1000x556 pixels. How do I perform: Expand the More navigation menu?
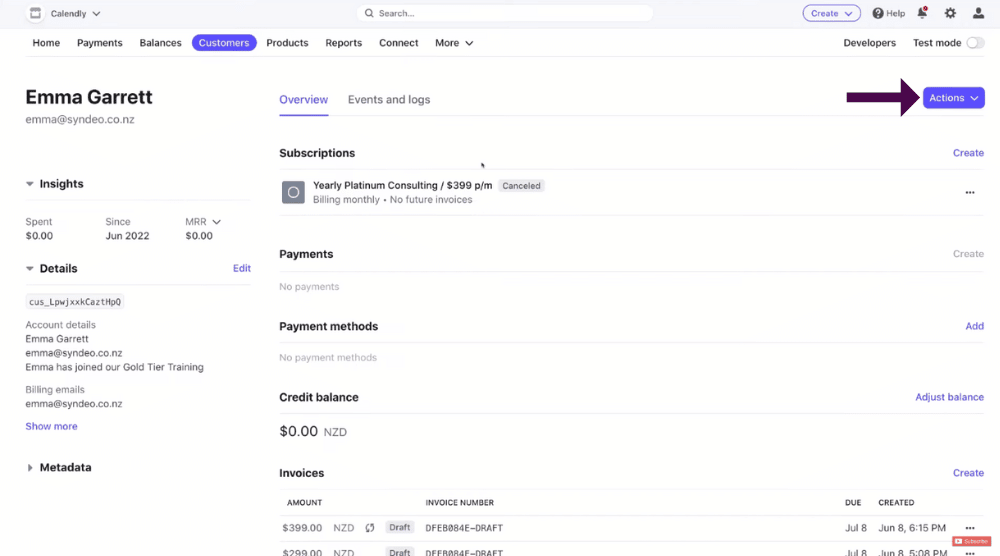(x=454, y=43)
